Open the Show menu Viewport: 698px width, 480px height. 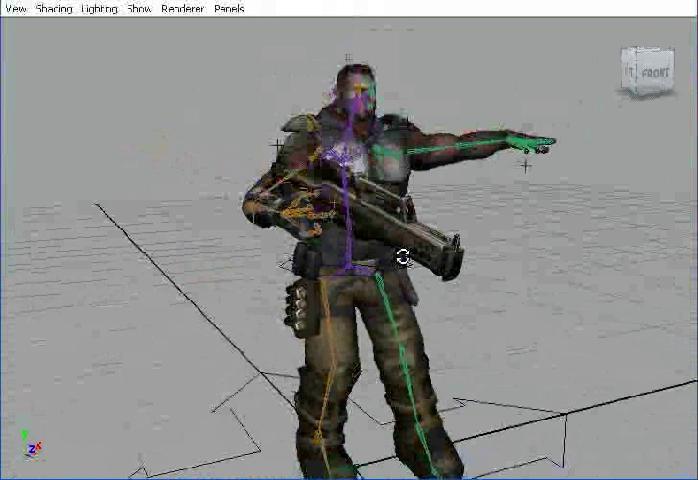139,8
